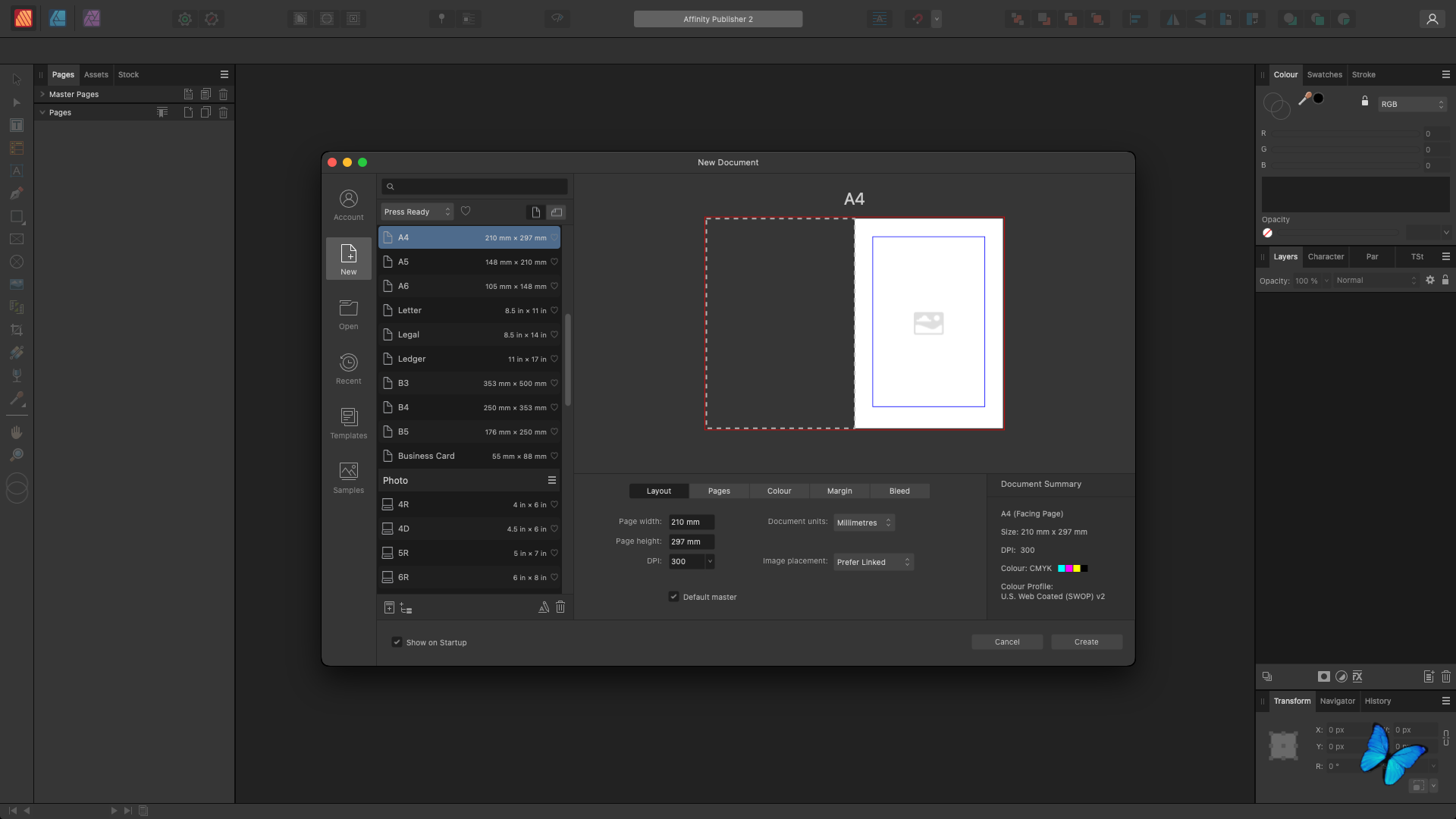Image resolution: width=1456 pixels, height=819 pixels.
Task: Click the create category icon below preset list
Action: point(406,608)
